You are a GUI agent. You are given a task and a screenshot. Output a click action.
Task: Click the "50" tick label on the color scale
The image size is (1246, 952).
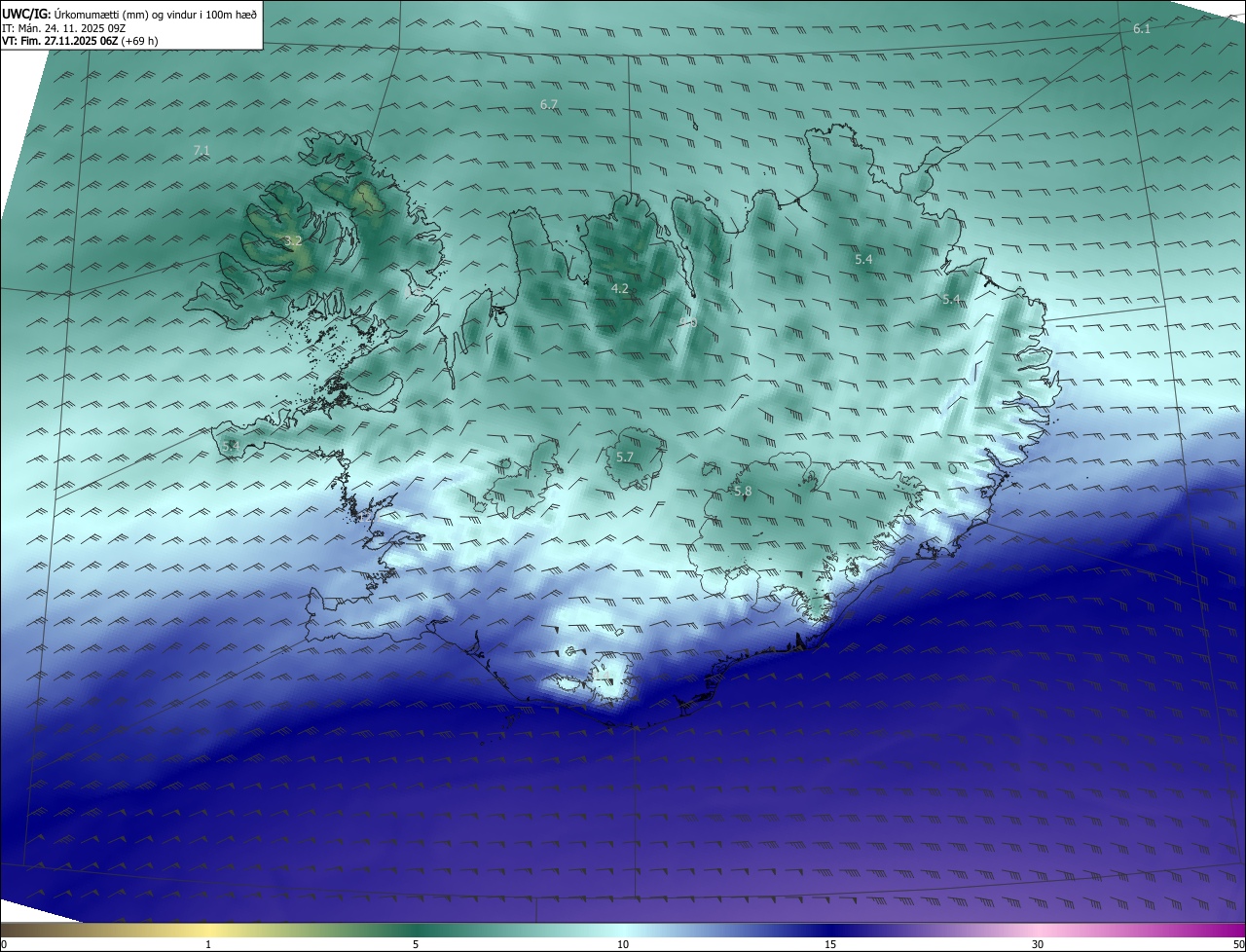[1238, 944]
